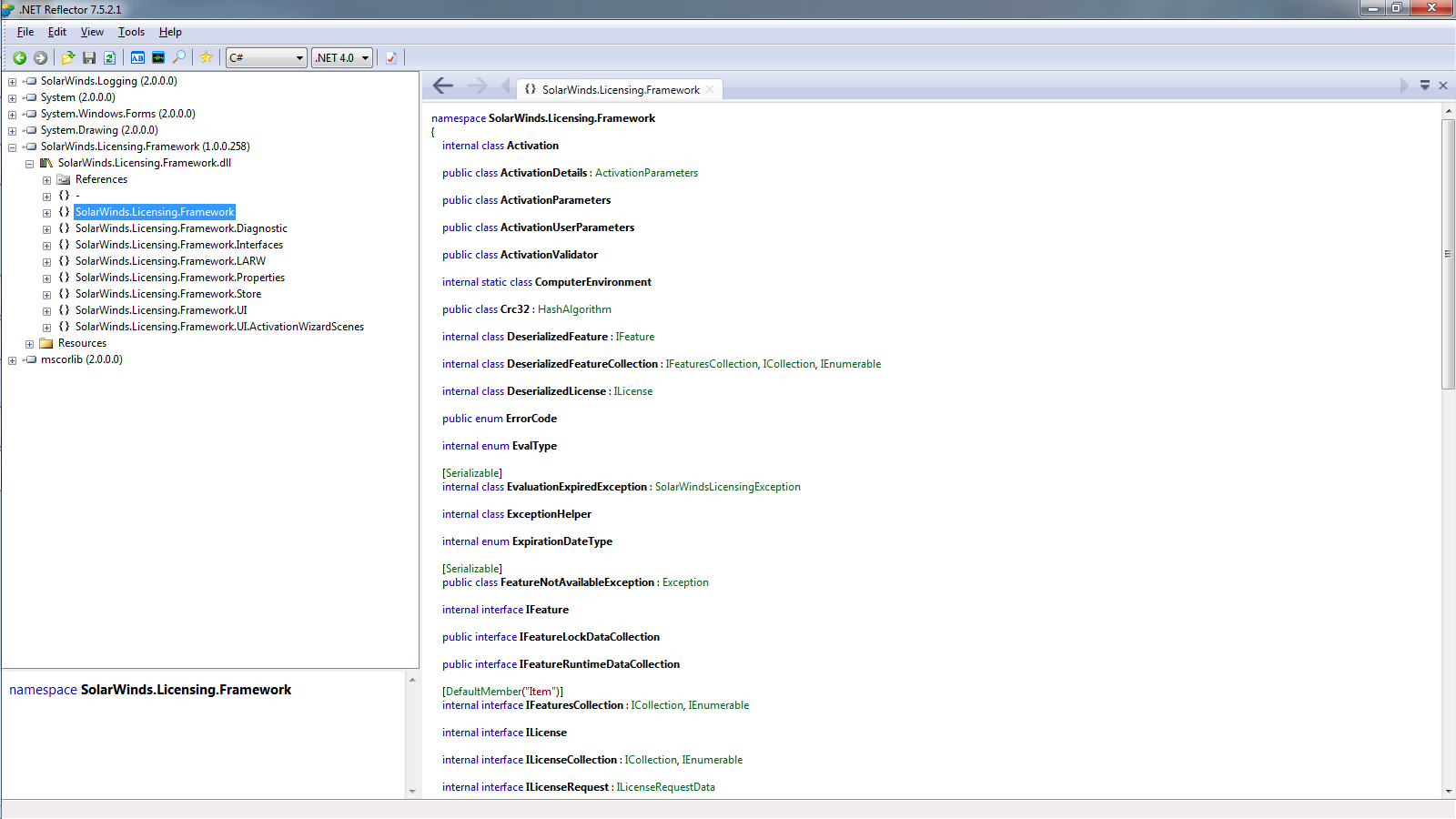
Task: Open the ActivationDetails class link
Action: pos(543,173)
